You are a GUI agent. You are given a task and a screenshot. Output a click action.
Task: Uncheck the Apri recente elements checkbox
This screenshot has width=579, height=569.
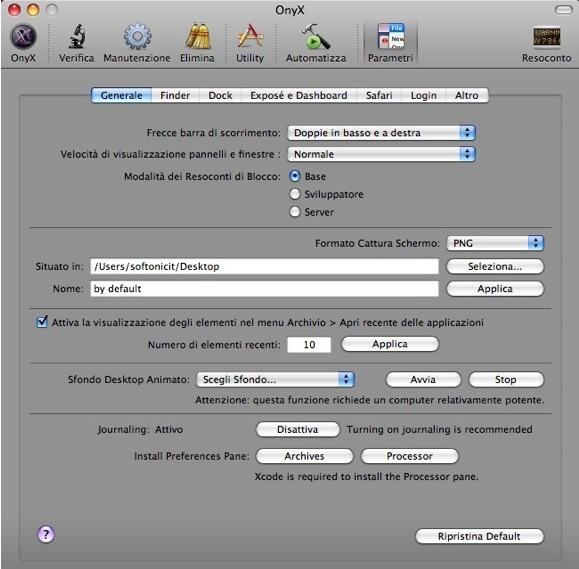(x=42, y=322)
